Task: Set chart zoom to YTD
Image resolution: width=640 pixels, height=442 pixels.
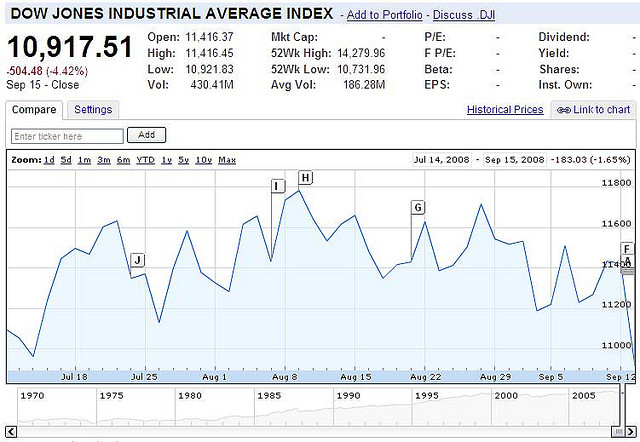Action: click(145, 160)
